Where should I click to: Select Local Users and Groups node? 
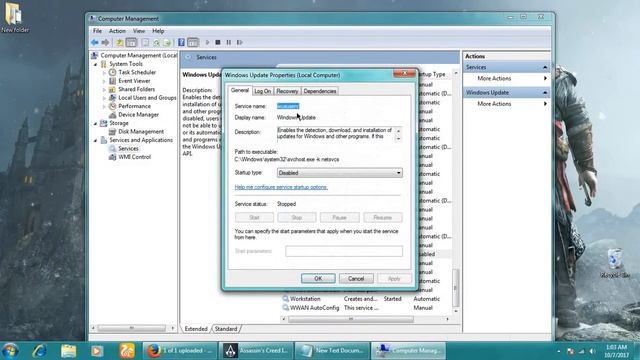(x=147, y=98)
